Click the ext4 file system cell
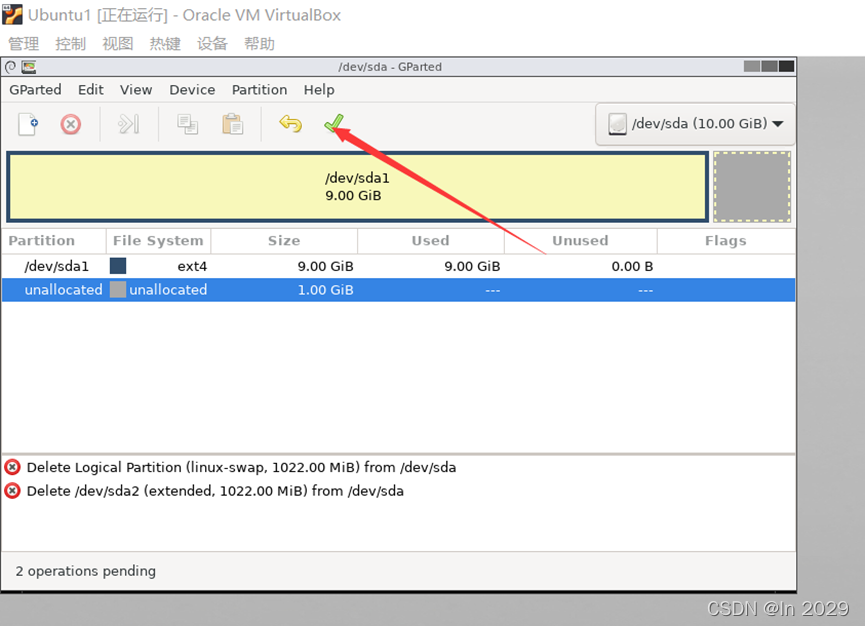Screen dimensions: 865x626 [x=192, y=266]
